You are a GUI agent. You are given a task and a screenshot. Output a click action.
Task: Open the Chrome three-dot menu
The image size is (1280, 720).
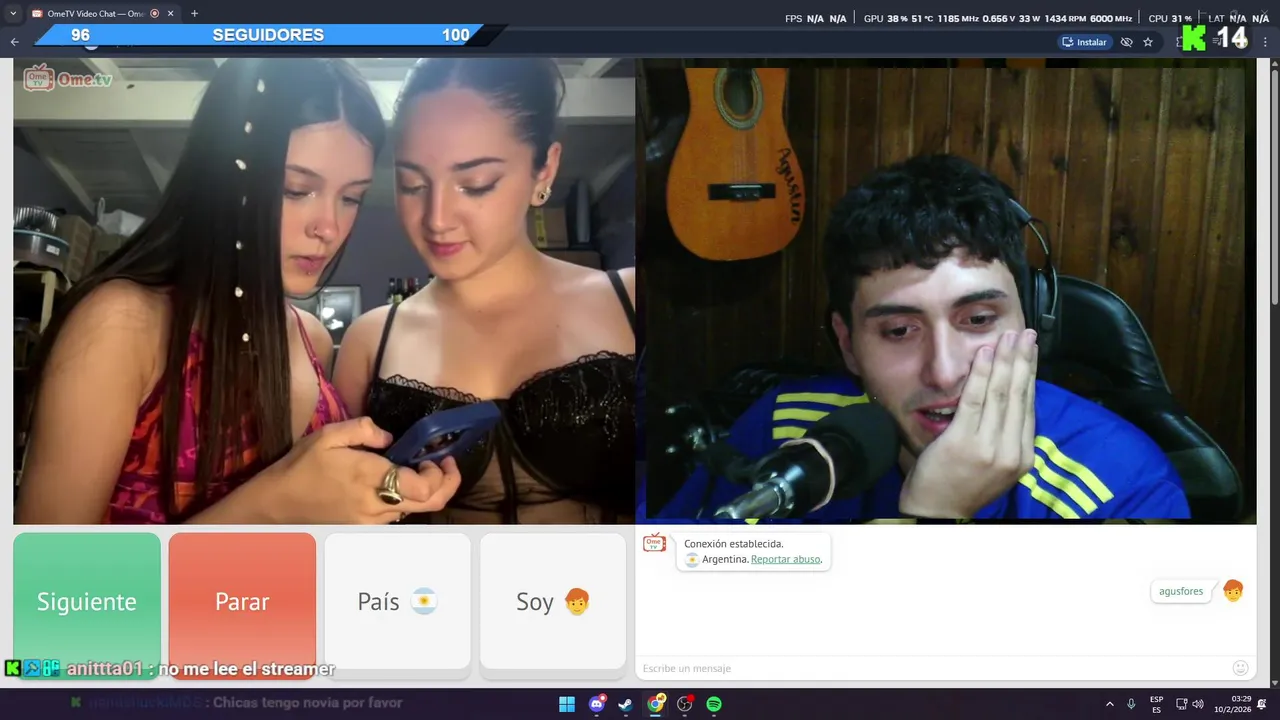point(1265,42)
